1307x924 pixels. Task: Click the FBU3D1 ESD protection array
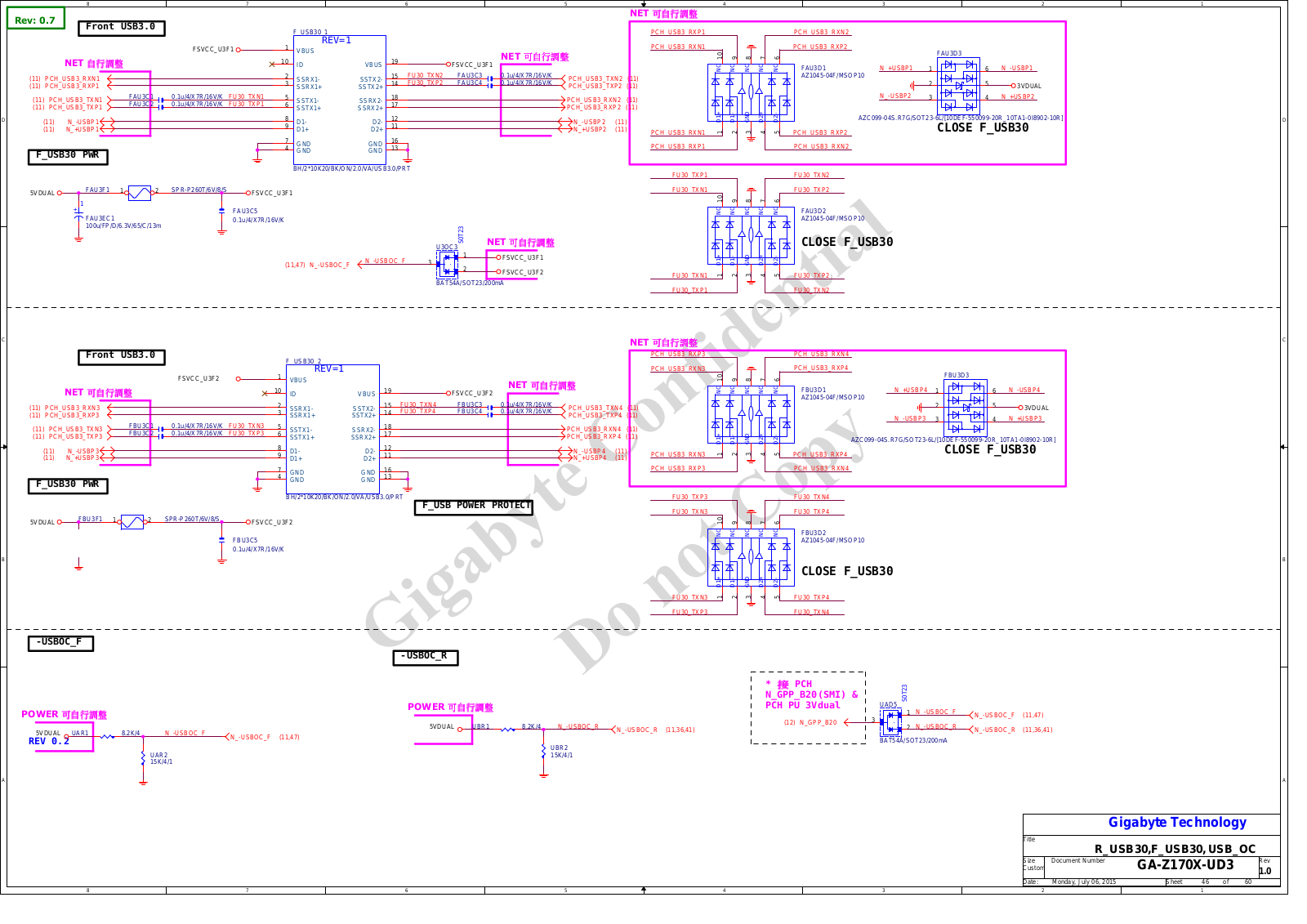[x=751, y=414]
